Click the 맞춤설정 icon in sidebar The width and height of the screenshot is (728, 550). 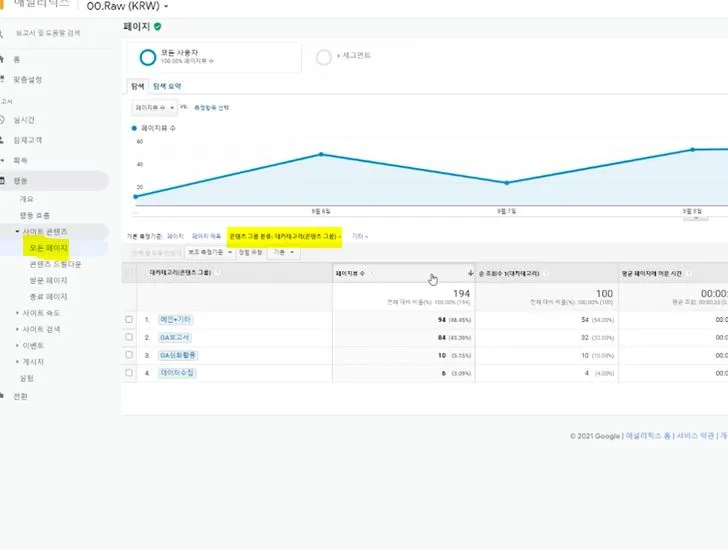coord(2,79)
